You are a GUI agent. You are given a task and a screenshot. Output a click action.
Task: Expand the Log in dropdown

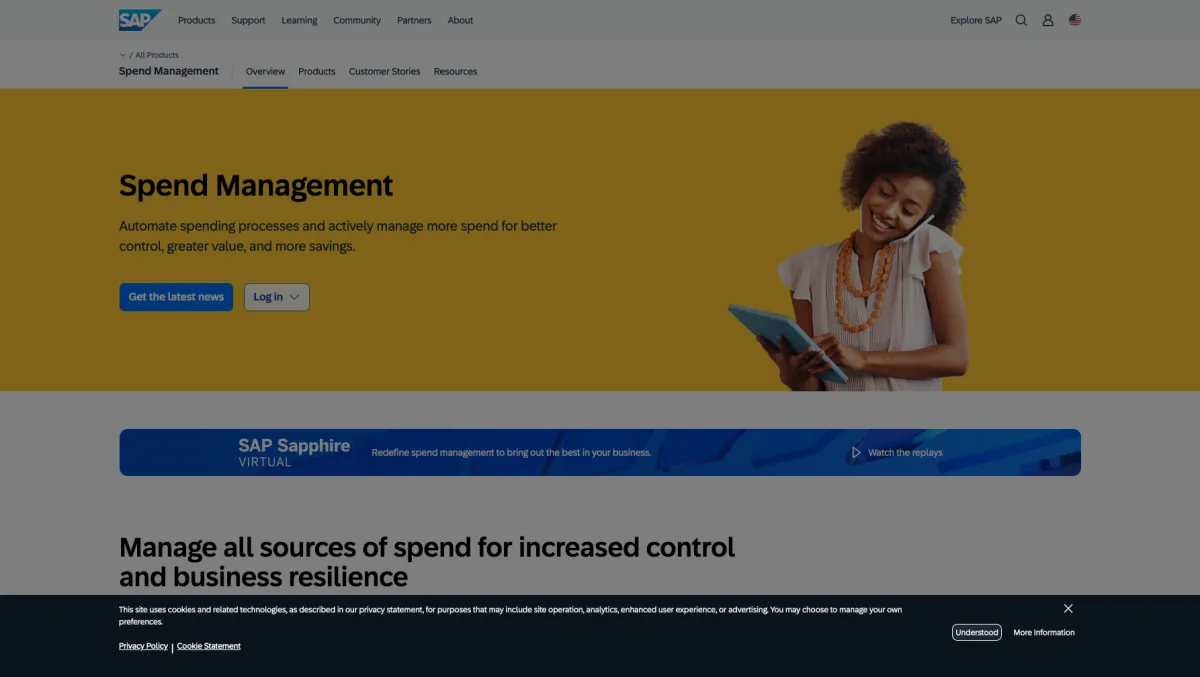coord(277,297)
